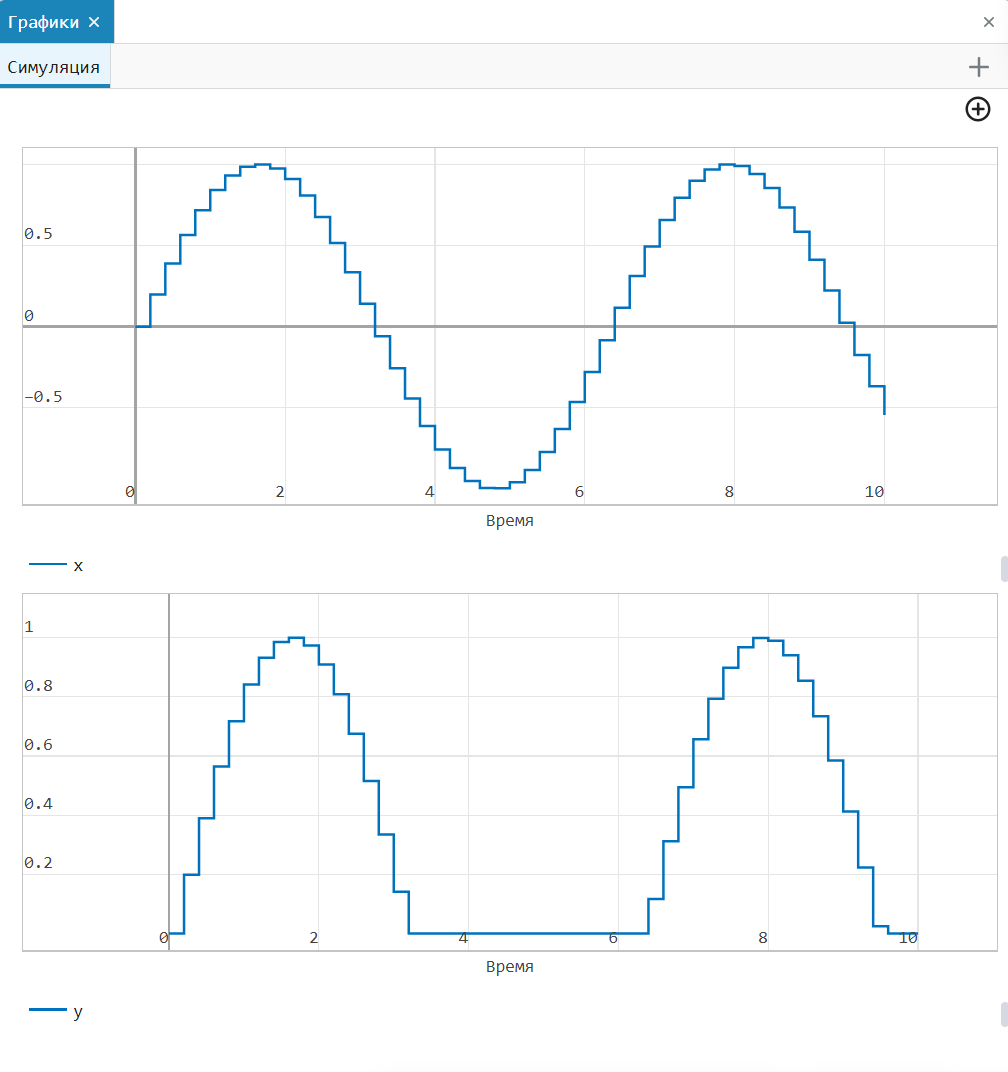Close the Графики tab

[x=94, y=22]
